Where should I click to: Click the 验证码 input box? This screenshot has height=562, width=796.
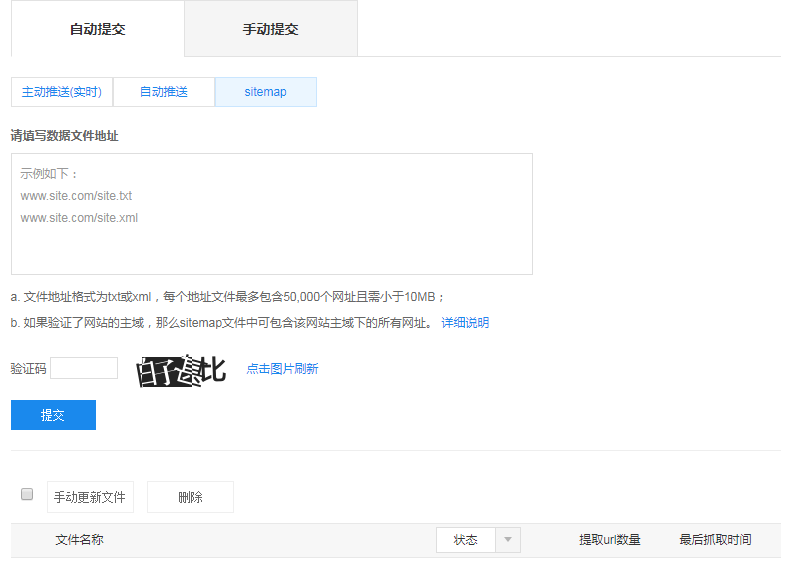point(84,368)
